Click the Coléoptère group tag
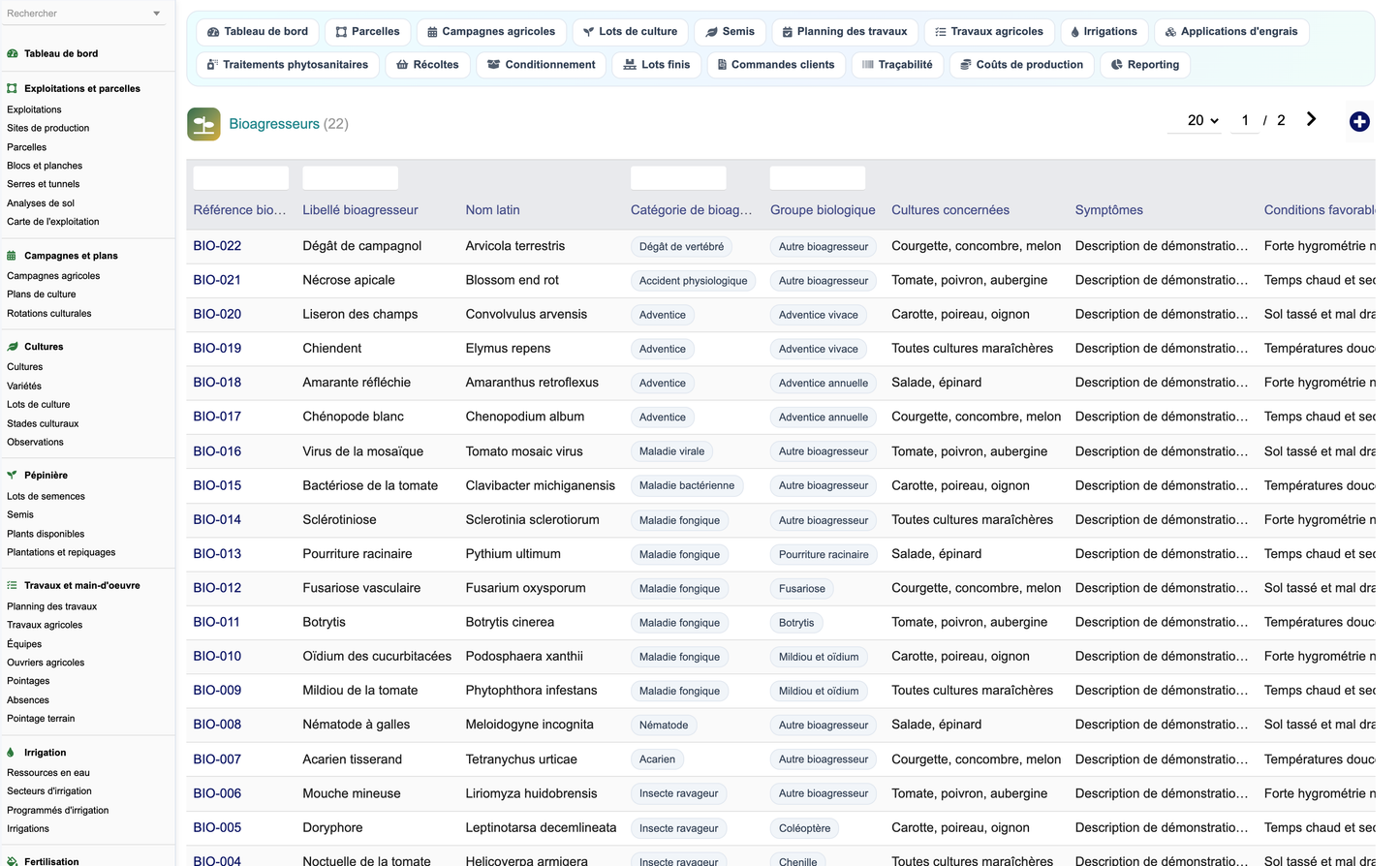 pyautogui.click(x=804, y=828)
